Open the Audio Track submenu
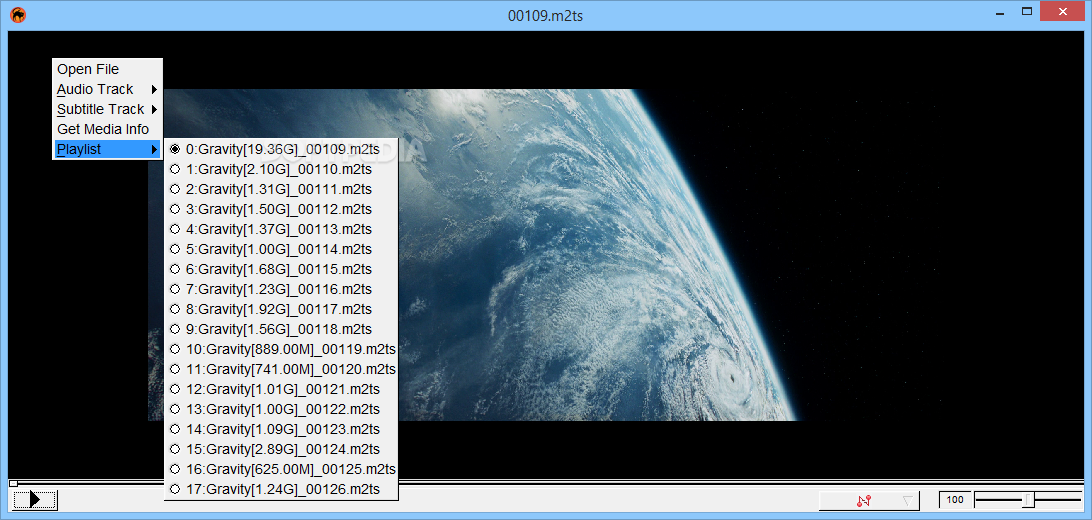 [107, 89]
